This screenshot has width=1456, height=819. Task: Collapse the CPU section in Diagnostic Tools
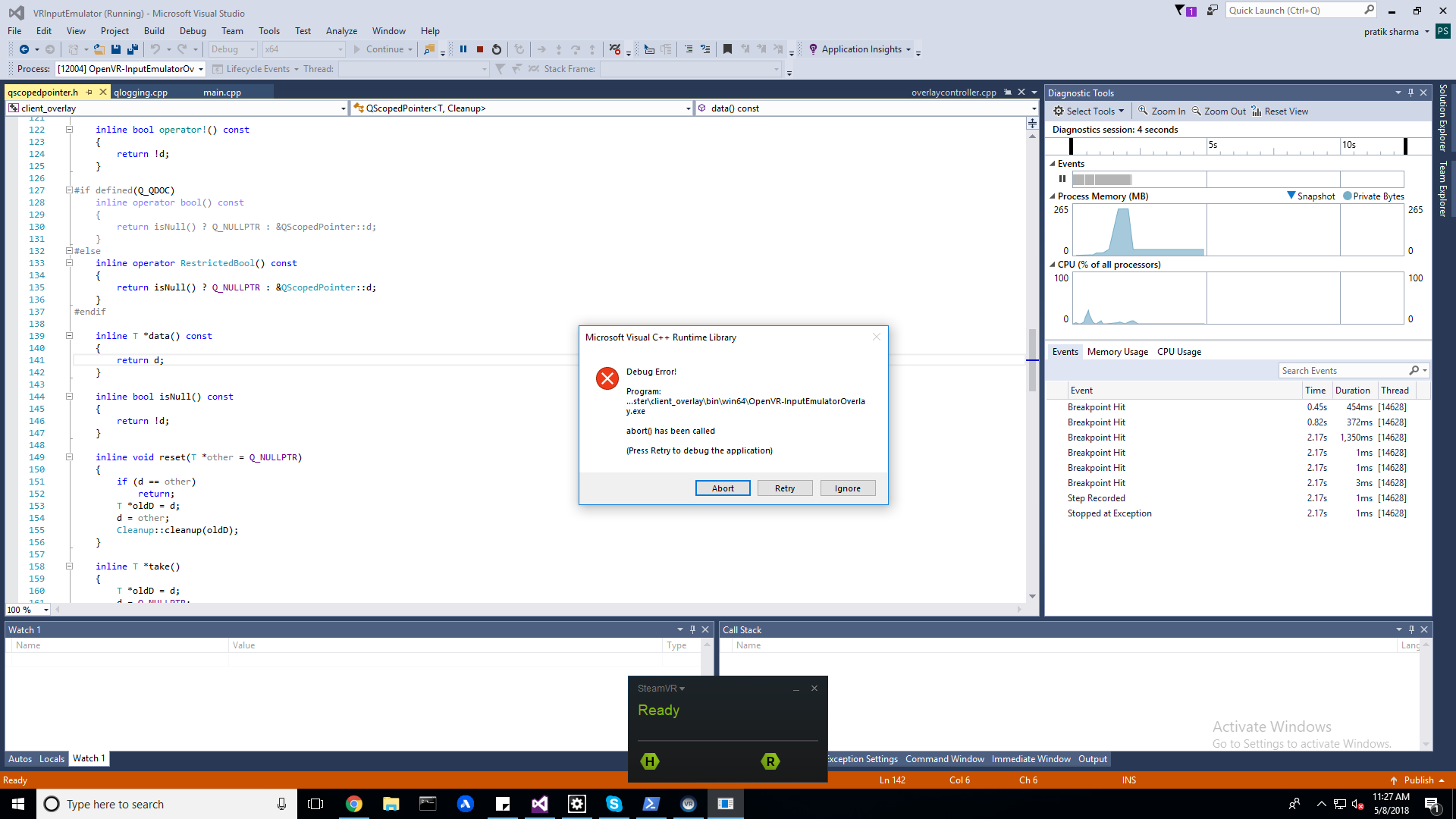1053,264
